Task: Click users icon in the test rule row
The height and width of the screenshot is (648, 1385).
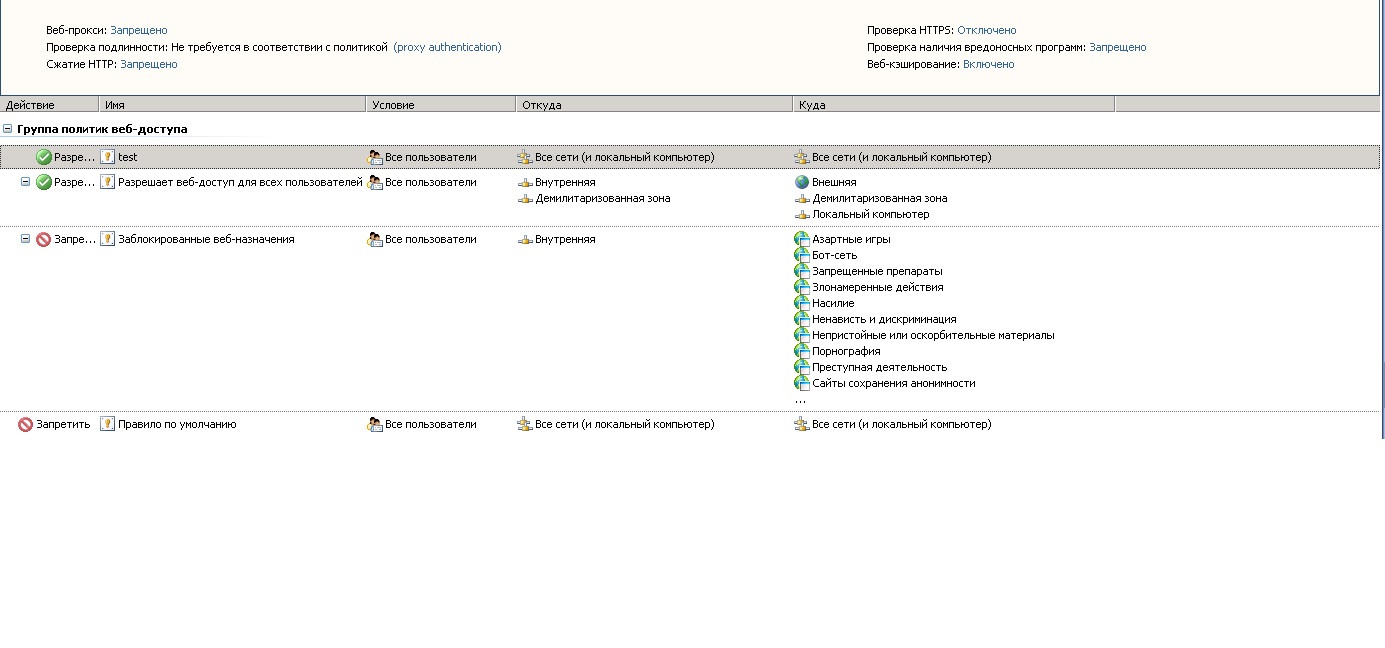Action: click(x=375, y=157)
